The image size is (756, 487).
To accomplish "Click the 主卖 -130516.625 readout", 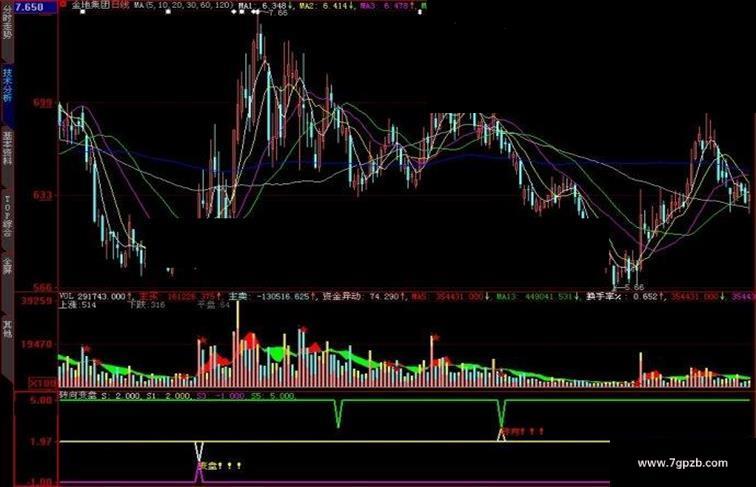I will tap(271, 296).
